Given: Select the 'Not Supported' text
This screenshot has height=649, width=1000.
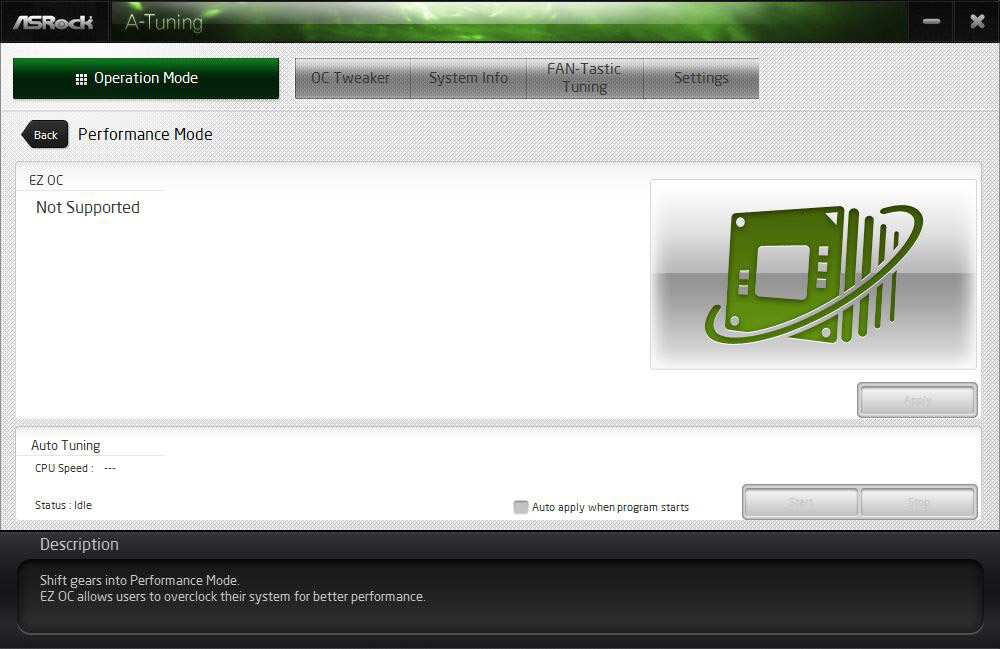Looking at the screenshot, I should point(88,207).
